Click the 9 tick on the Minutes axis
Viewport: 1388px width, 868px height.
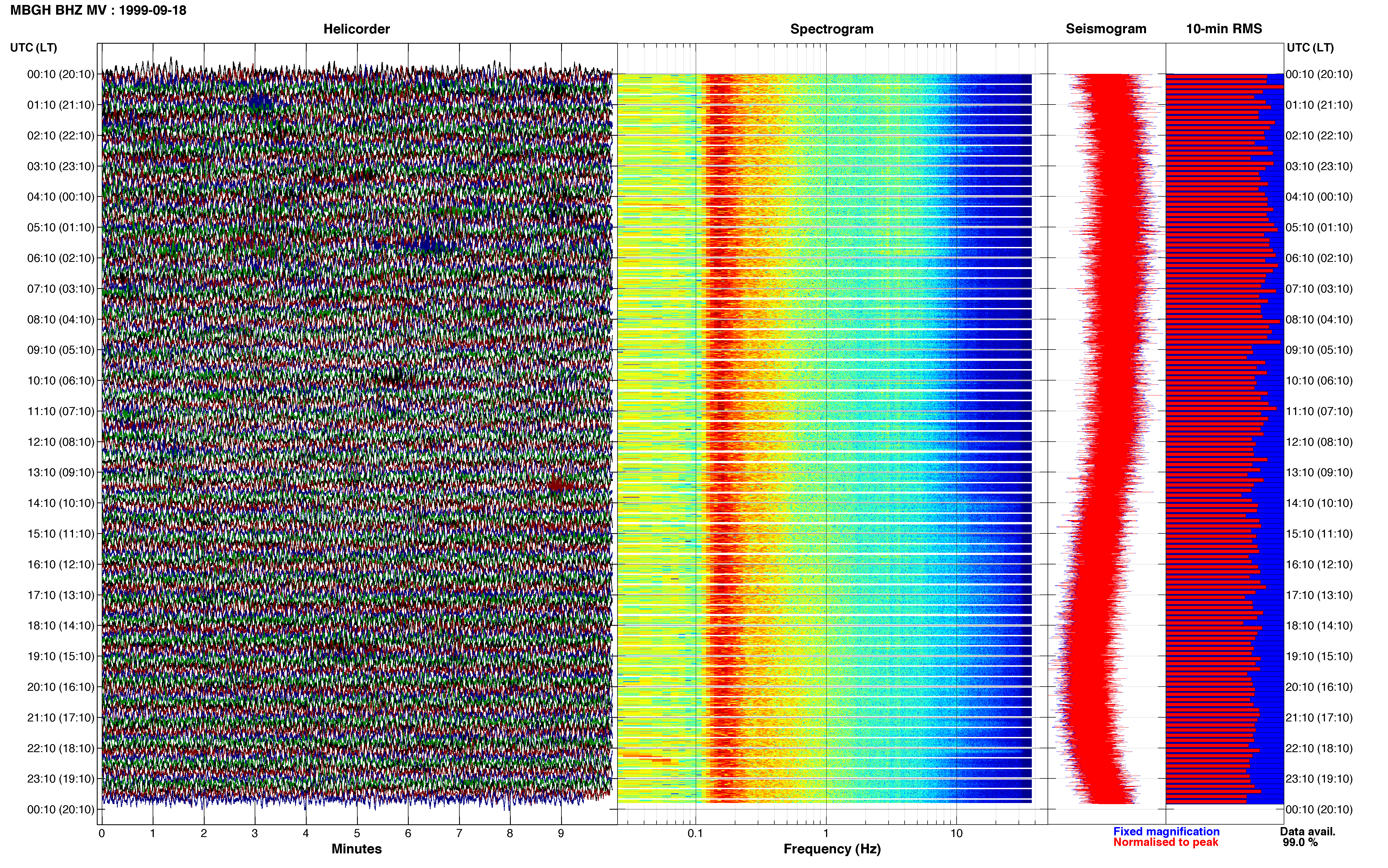(x=561, y=833)
